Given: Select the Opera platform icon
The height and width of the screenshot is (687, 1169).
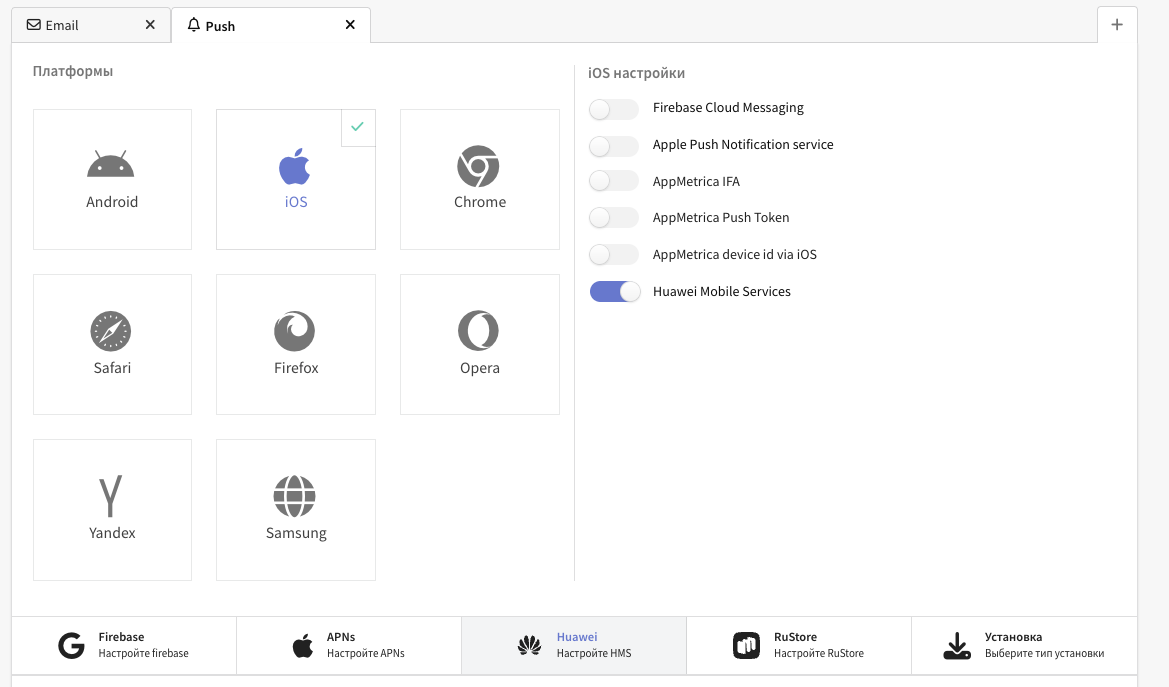Looking at the screenshot, I should (479, 331).
